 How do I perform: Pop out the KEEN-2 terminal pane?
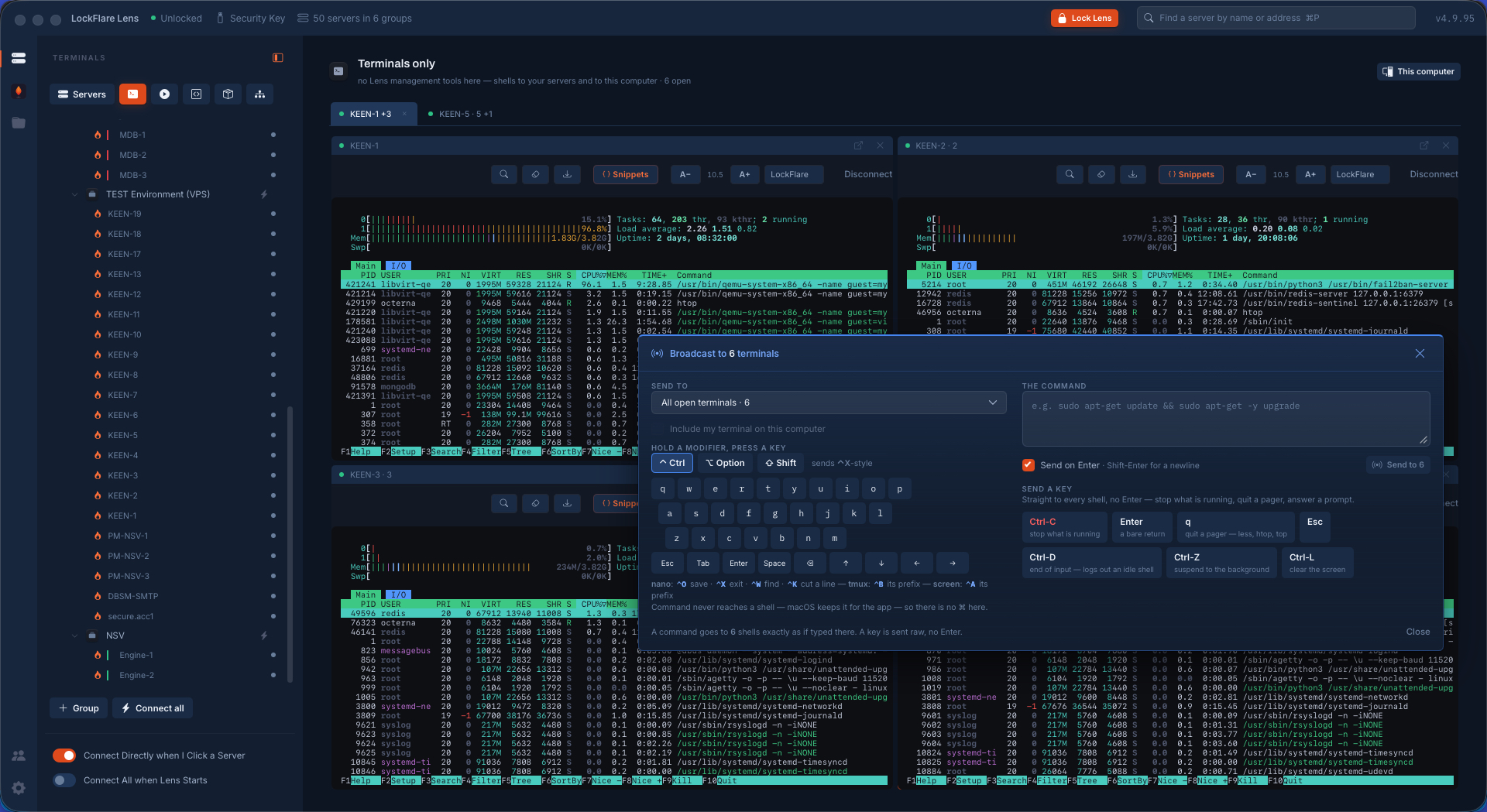[1423, 146]
